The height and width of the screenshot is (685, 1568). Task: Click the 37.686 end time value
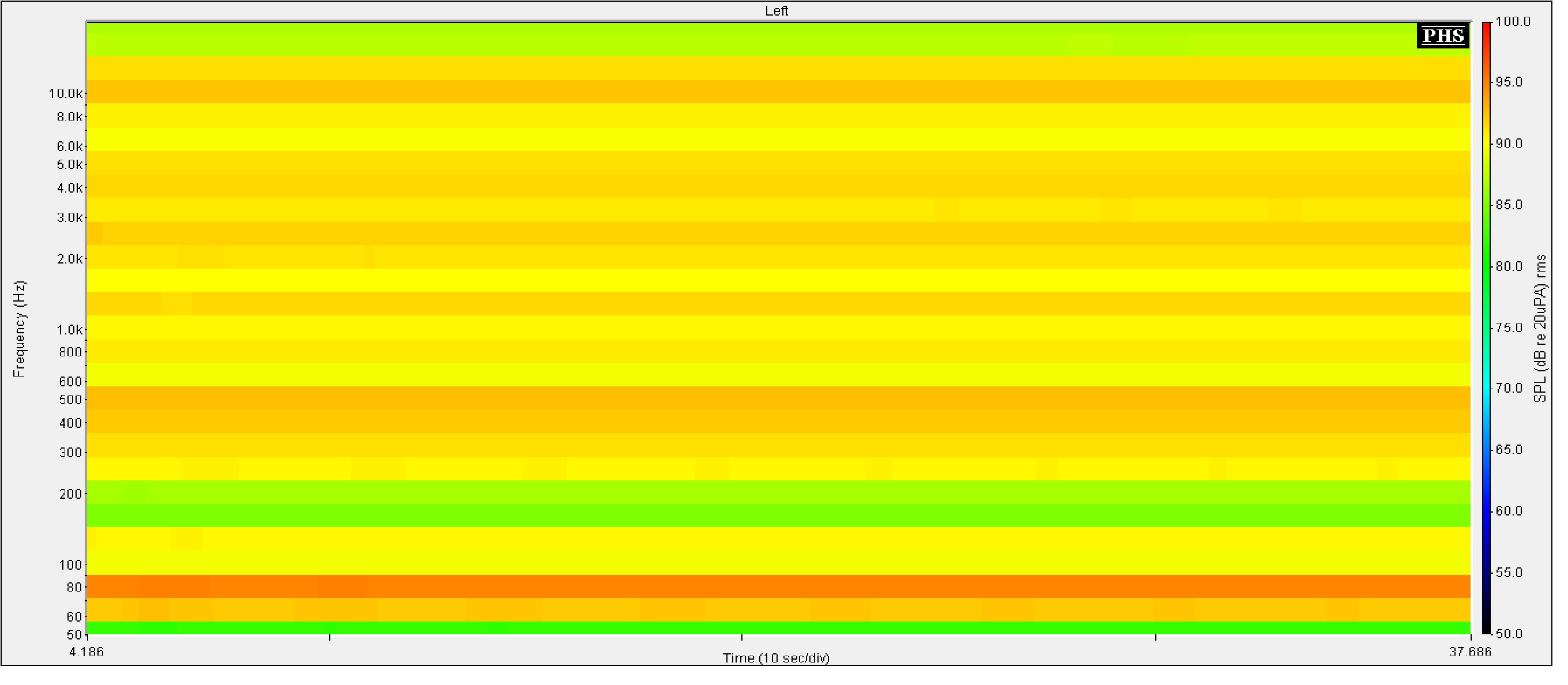(x=1469, y=652)
